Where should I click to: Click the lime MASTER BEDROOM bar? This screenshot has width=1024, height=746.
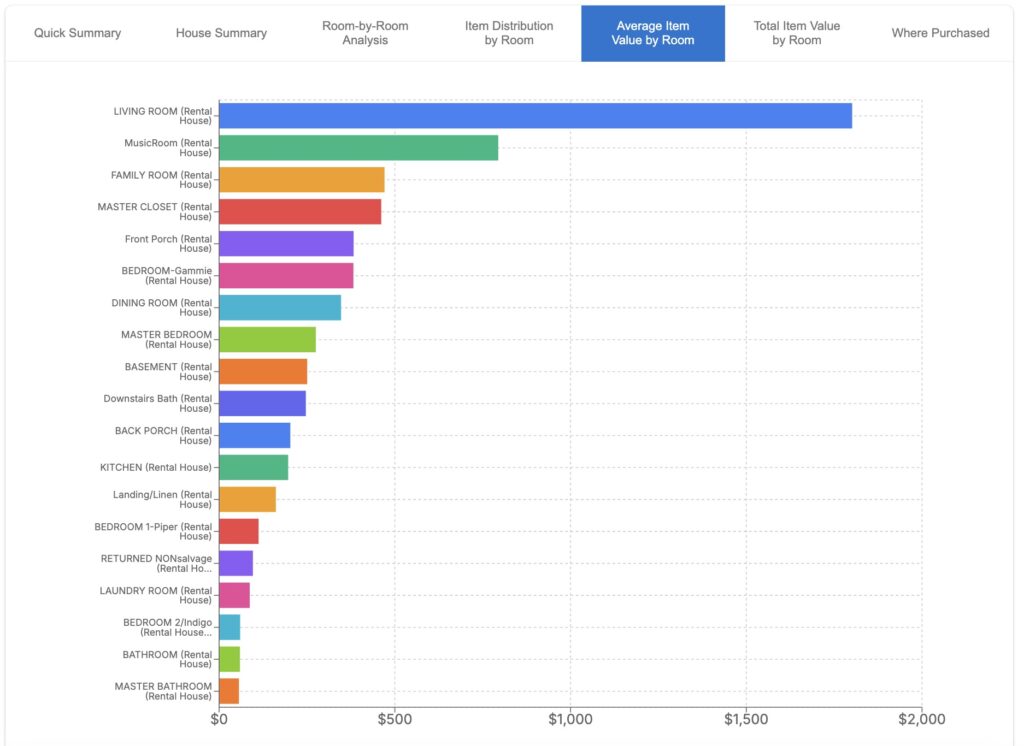[267, 340]
